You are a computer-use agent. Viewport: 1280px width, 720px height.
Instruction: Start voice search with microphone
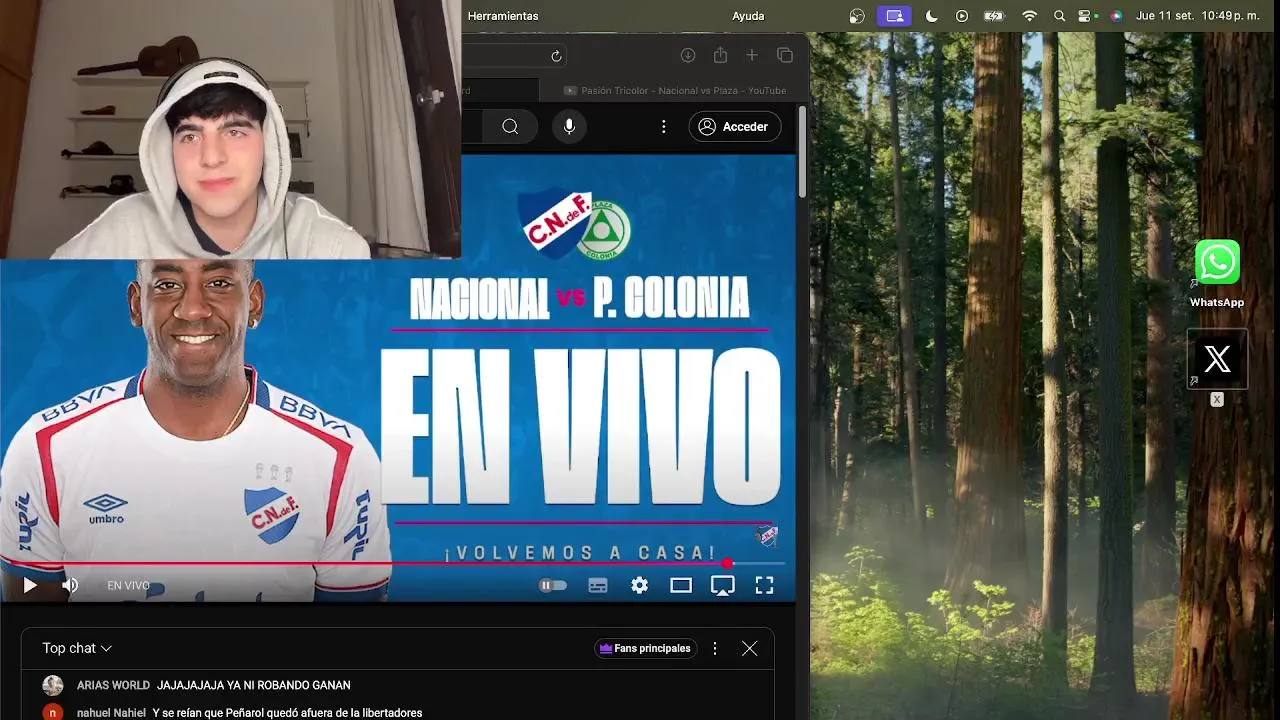point(569,126)
